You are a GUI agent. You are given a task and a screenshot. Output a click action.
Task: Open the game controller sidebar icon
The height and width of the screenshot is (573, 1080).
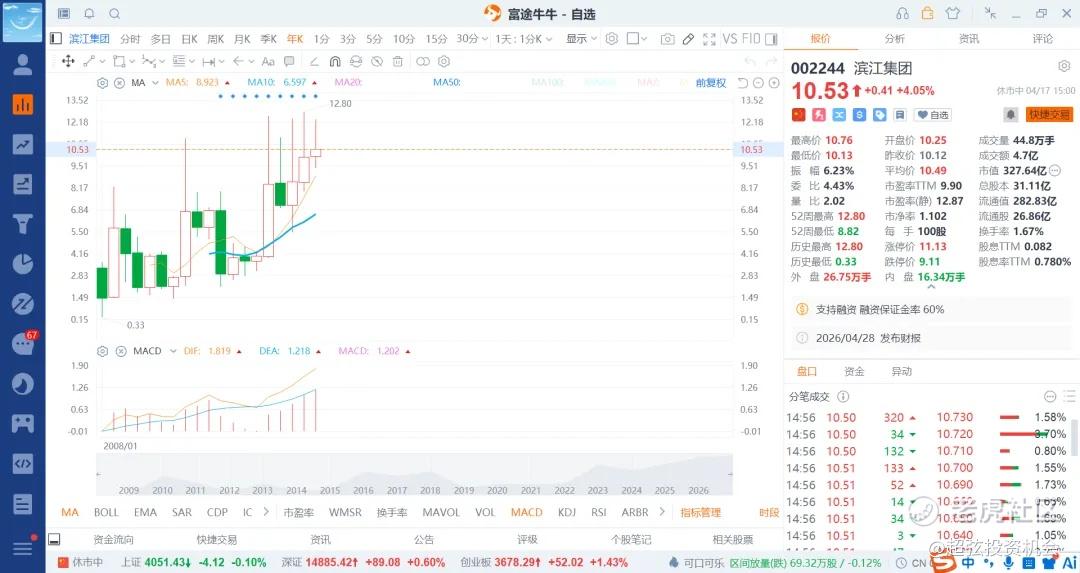click(x=23, y=423)
